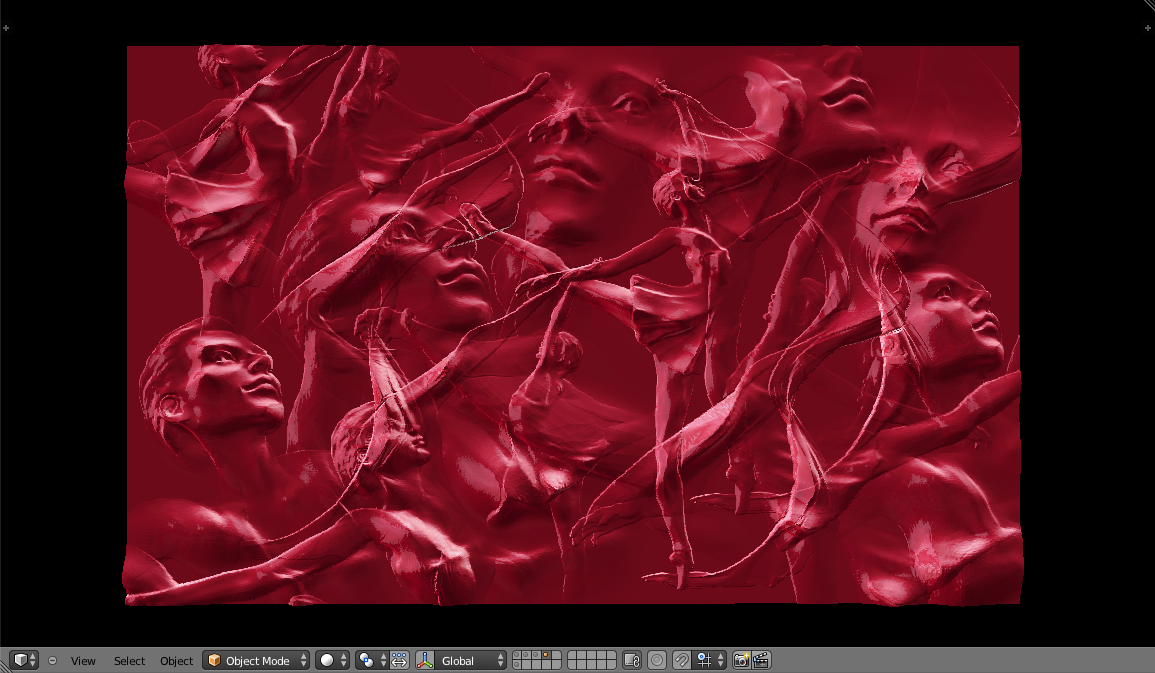
Task: Collapse the header menus with the minus icon
Action: point(52,660)
